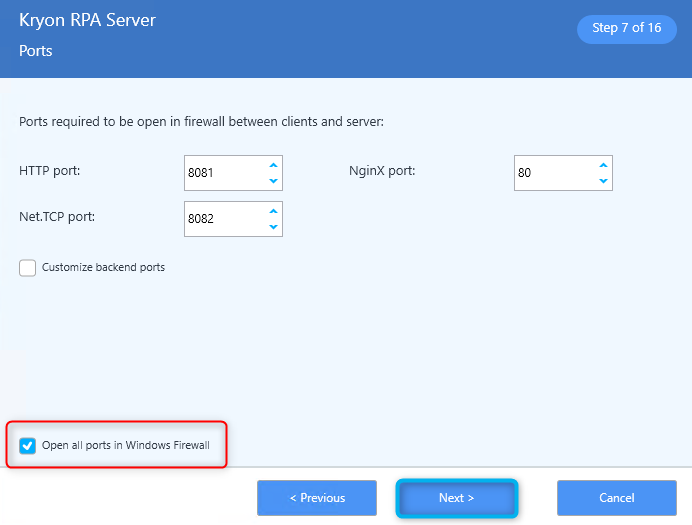The image size is (692, 525).
Task: Click the Step 7 of 16 indicator
Action: [x=626, y=28]
